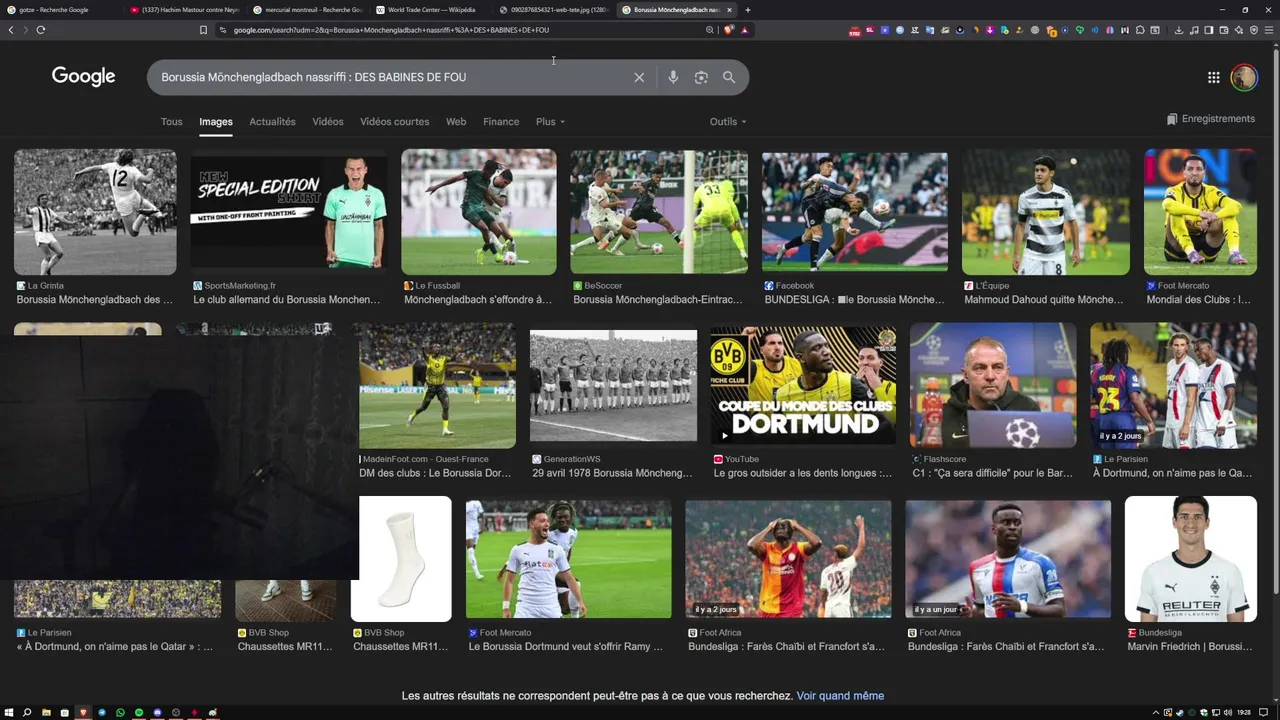Click the Google logo
Viewport: 1280px width, 720px height.
84,77
